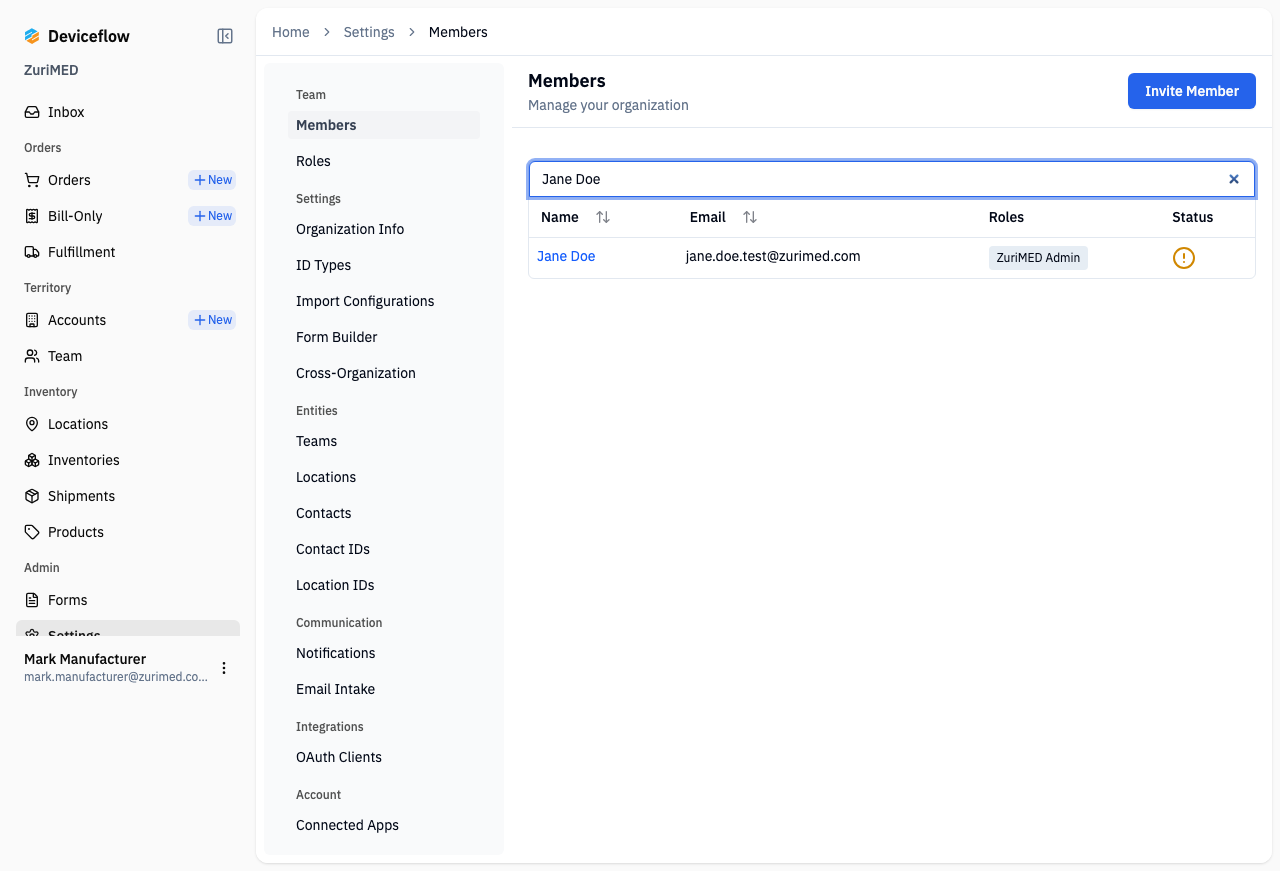Image resolution: width=1280 pixels, height=871 pixels.
Task: Select Members in settings menu
Action: (384, 125)
